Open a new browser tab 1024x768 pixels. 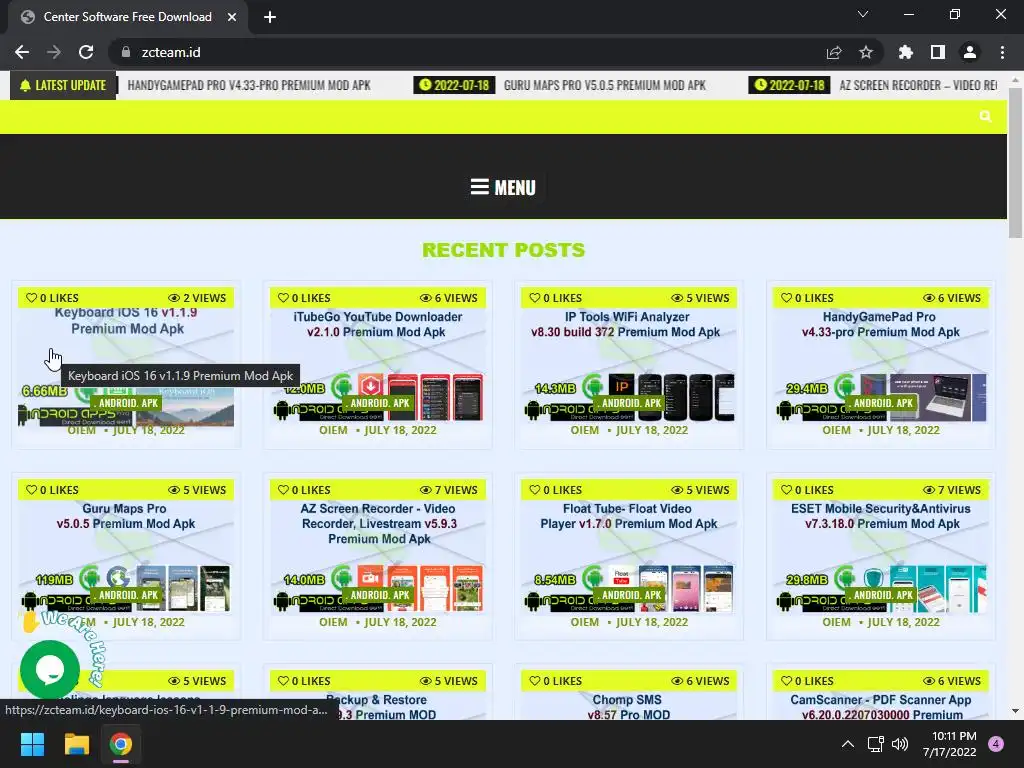click(270, 17)
